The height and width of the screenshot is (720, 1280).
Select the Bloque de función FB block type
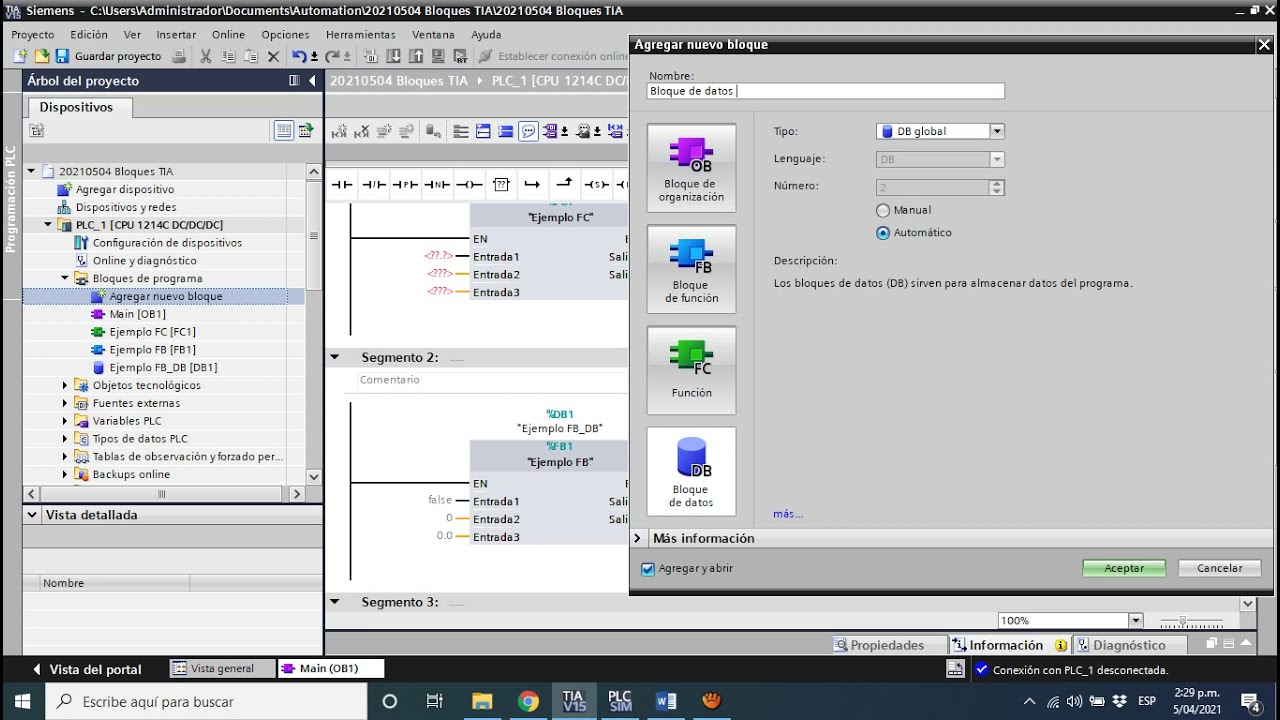pyautogui.click(x=691, y=269)
